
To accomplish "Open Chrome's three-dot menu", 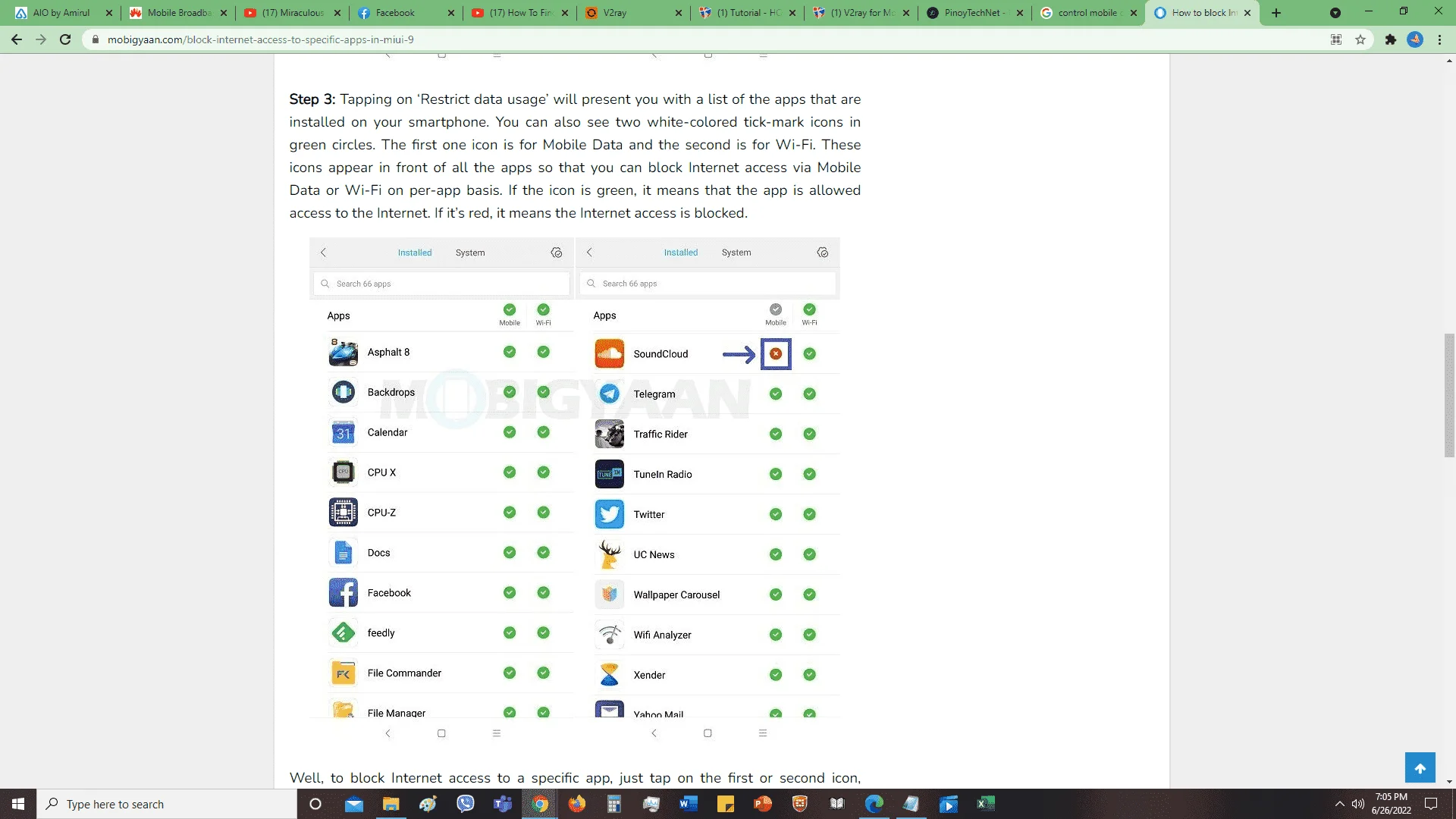I will click(1439, 39).
